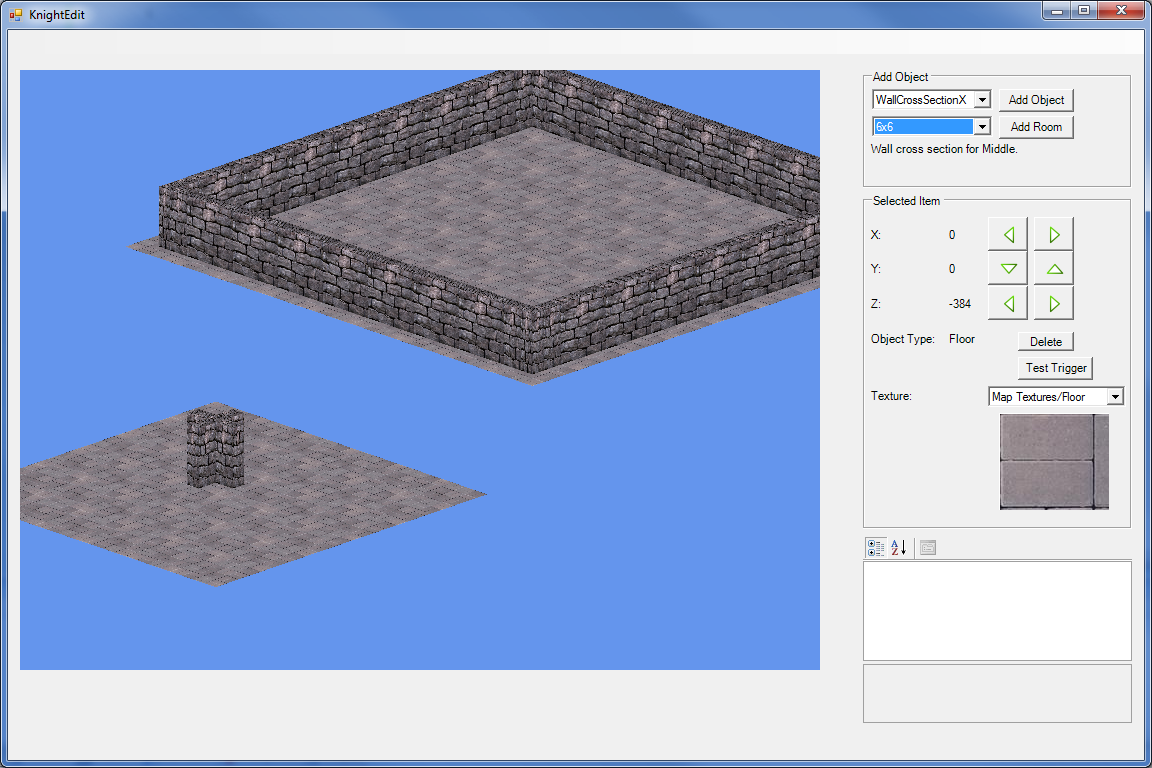This screenshot has width=1152, height=768.
Task: Click the left green arrow beside Z
Action: [1007, 302]
